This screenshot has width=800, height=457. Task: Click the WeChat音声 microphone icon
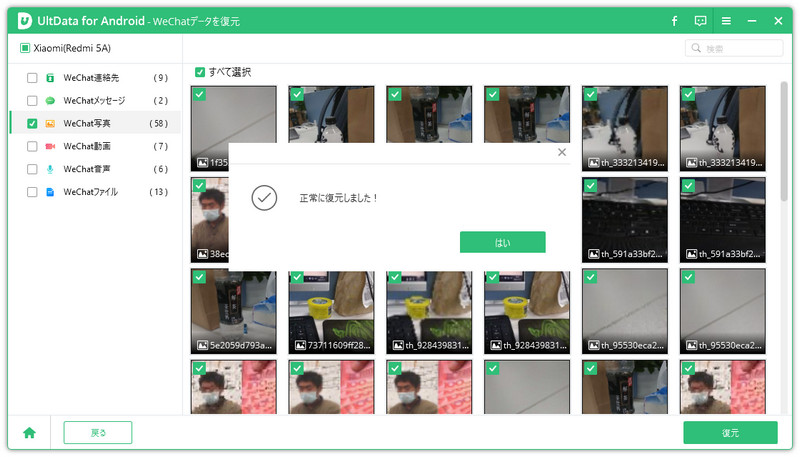point(50,169)
